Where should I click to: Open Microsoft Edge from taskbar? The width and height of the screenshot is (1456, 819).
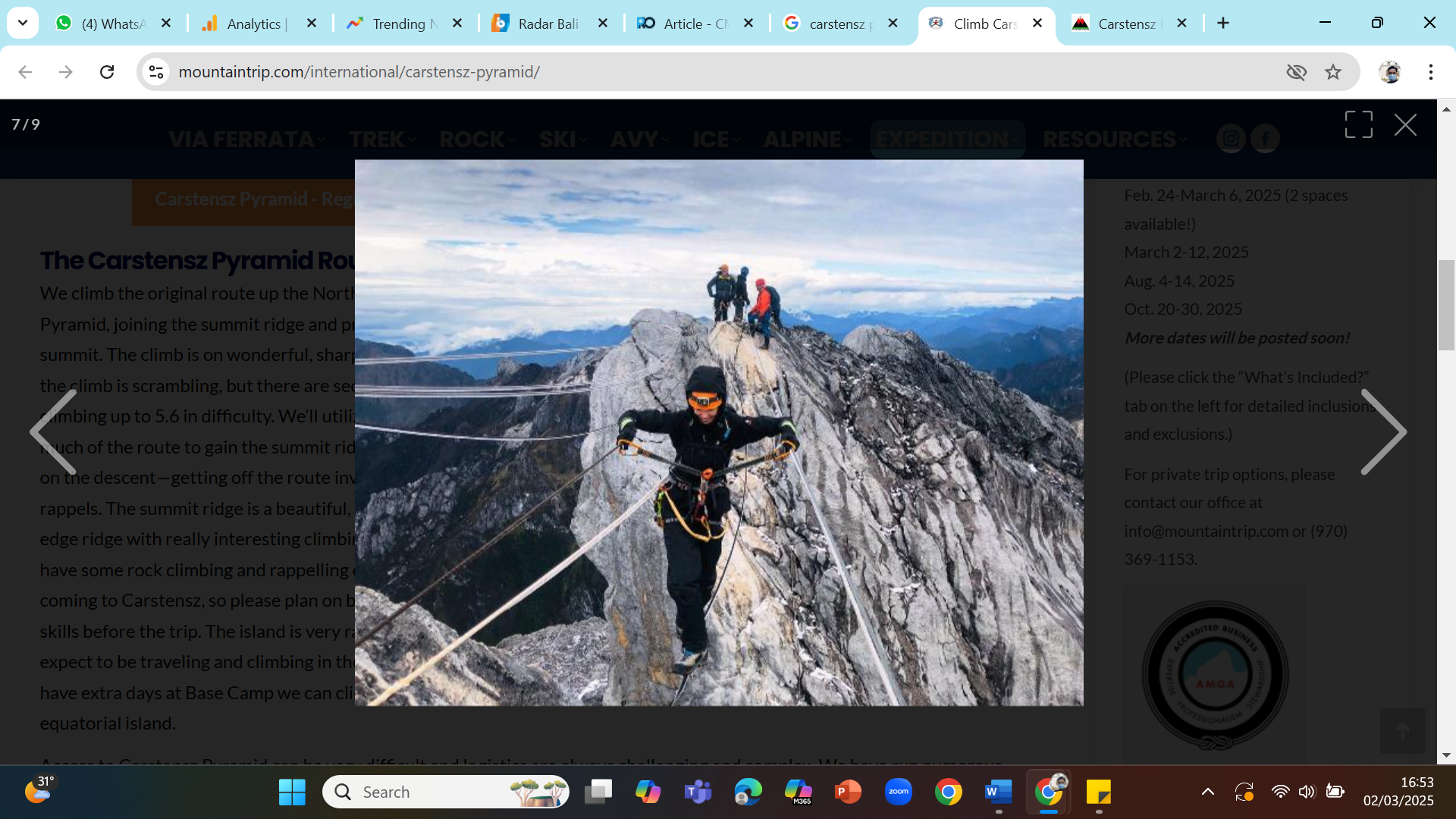748,792
